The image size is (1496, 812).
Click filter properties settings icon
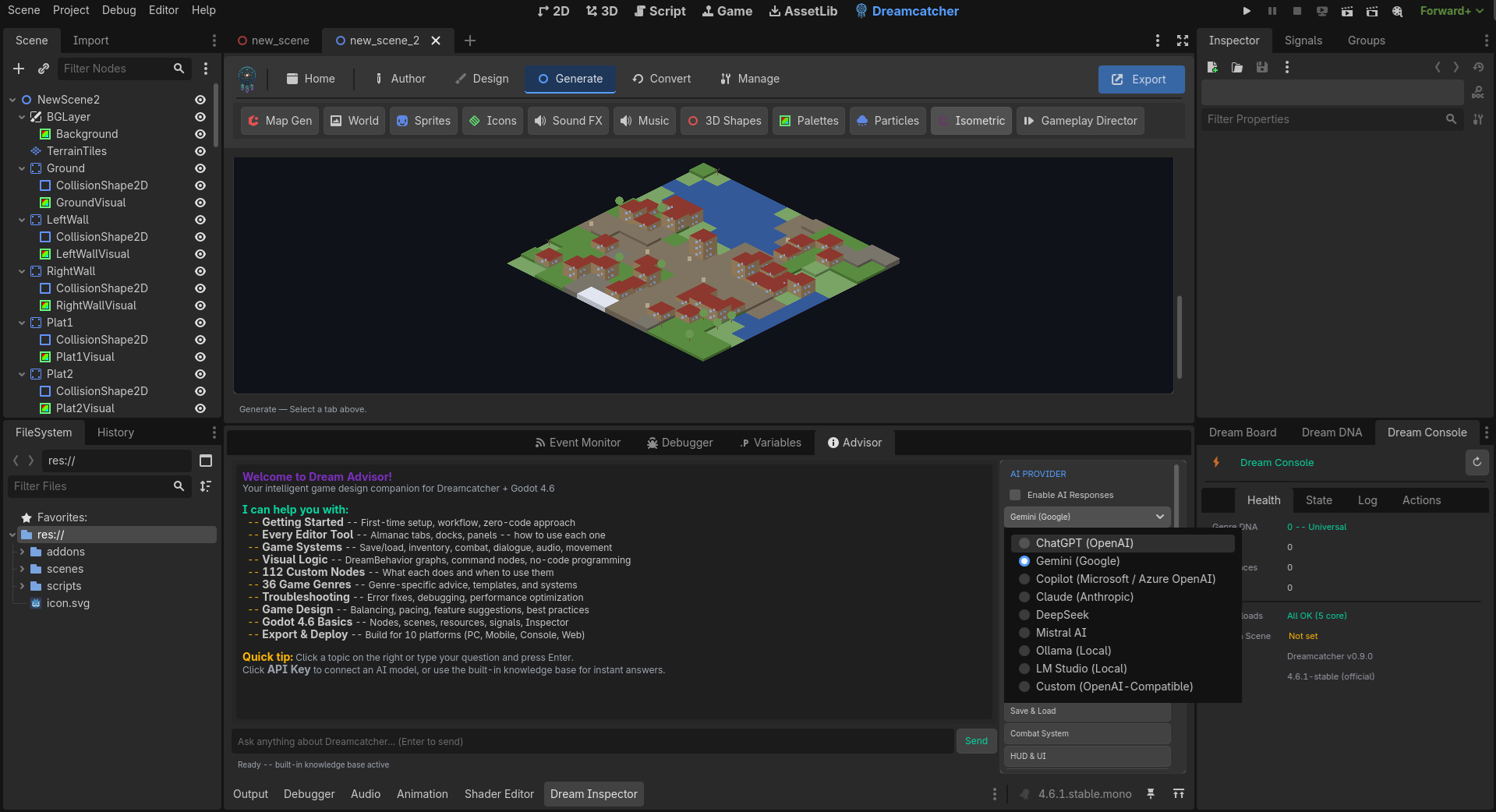pos(1478,119)
